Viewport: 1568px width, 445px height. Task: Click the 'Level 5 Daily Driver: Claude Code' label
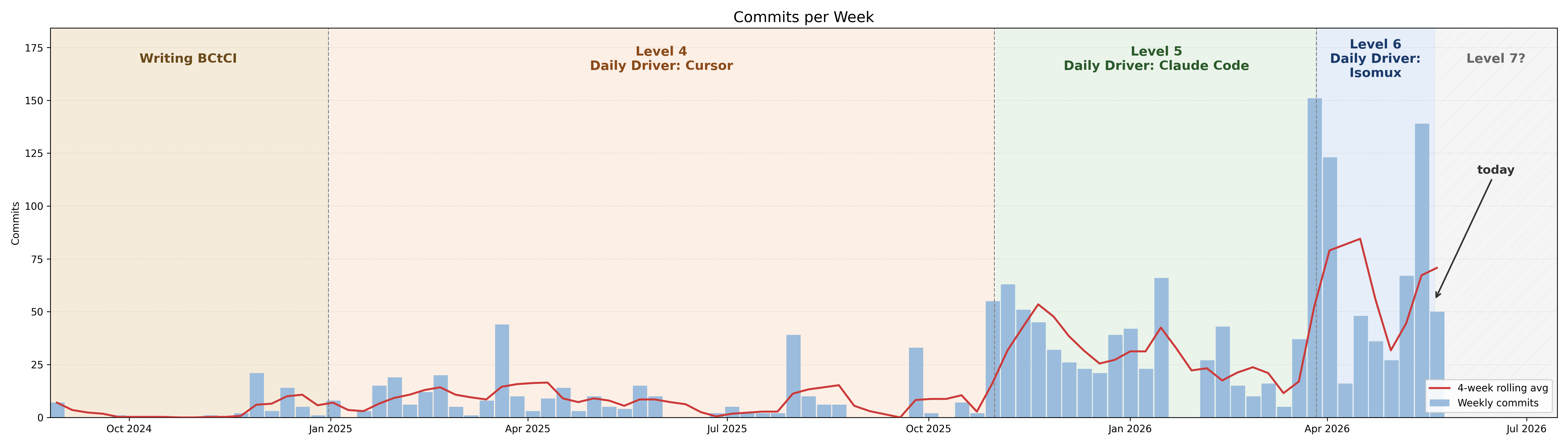pyautogui.click(x=1156, y=58)
